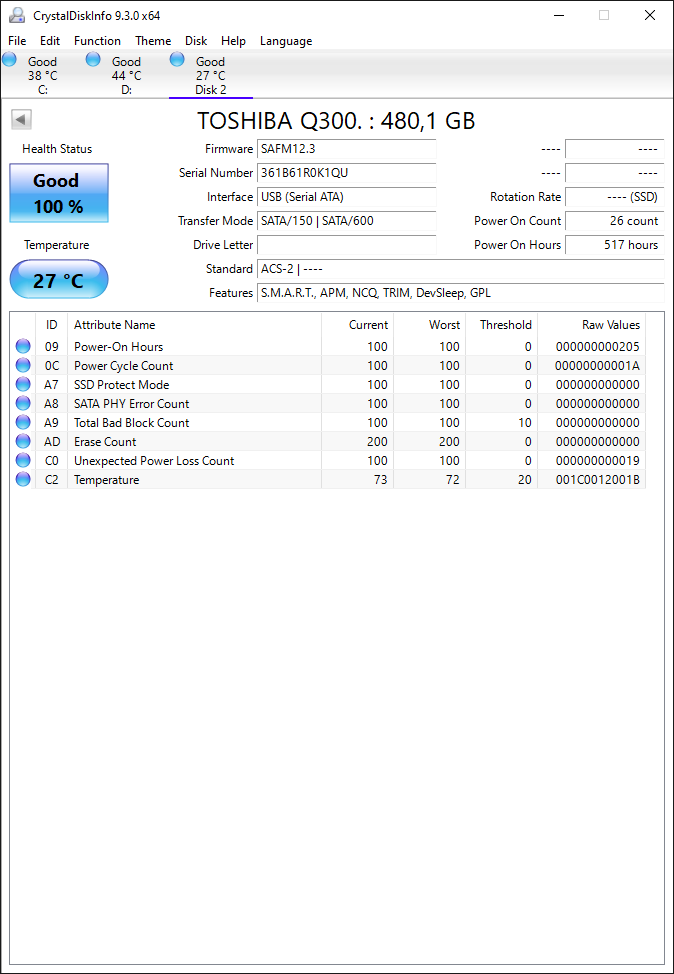This screenshot has width=674, height=974.
Task: Click the status orb for Erase Count row
Action: click(x=23, y=442)
